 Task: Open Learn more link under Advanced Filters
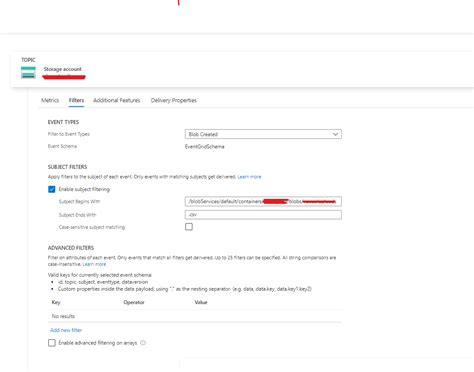(94, 264)
